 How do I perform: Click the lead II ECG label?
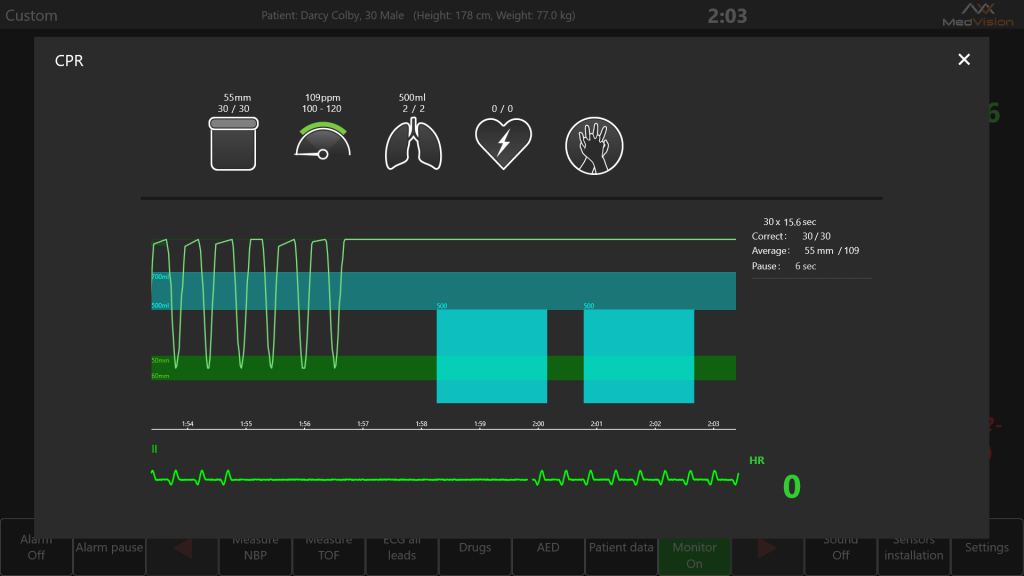pos(154,449)
